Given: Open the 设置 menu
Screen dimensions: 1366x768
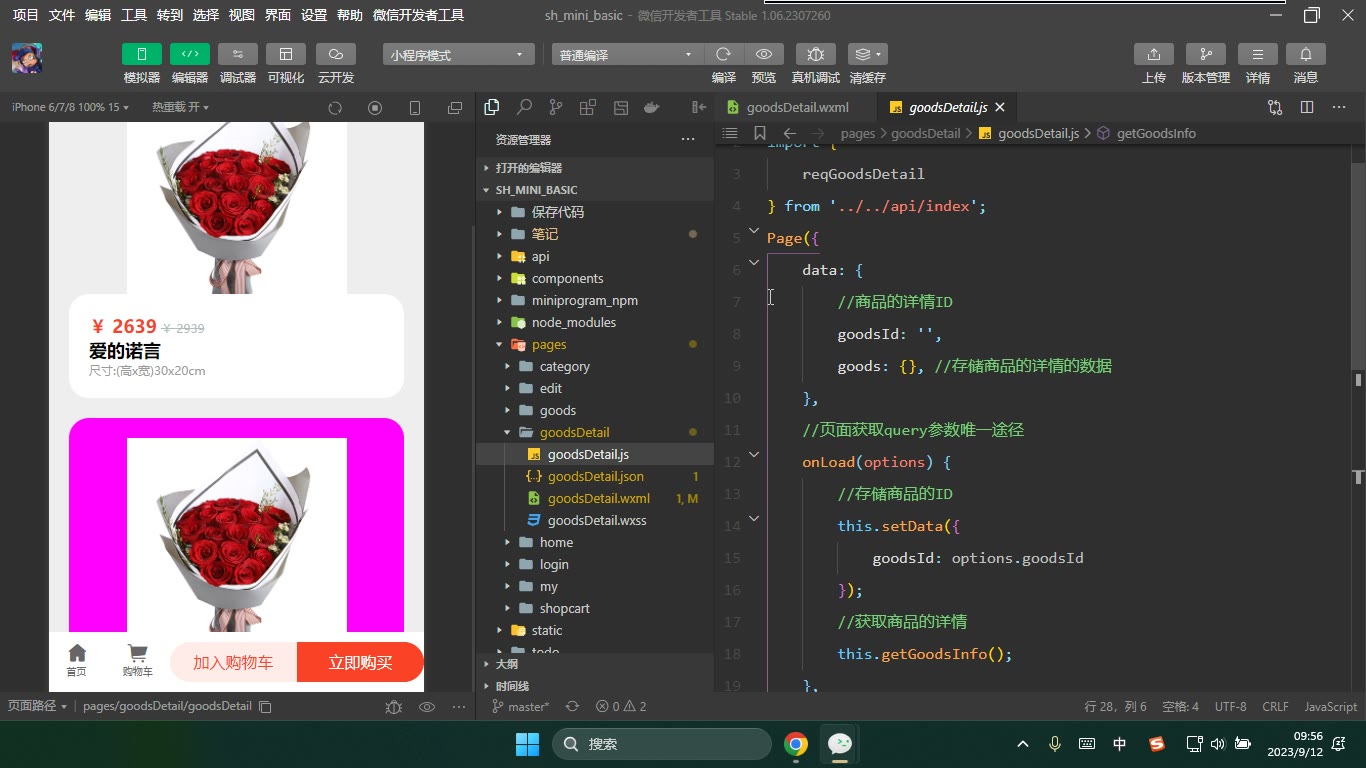Looking at the screenshot, I should click(314, 15).
